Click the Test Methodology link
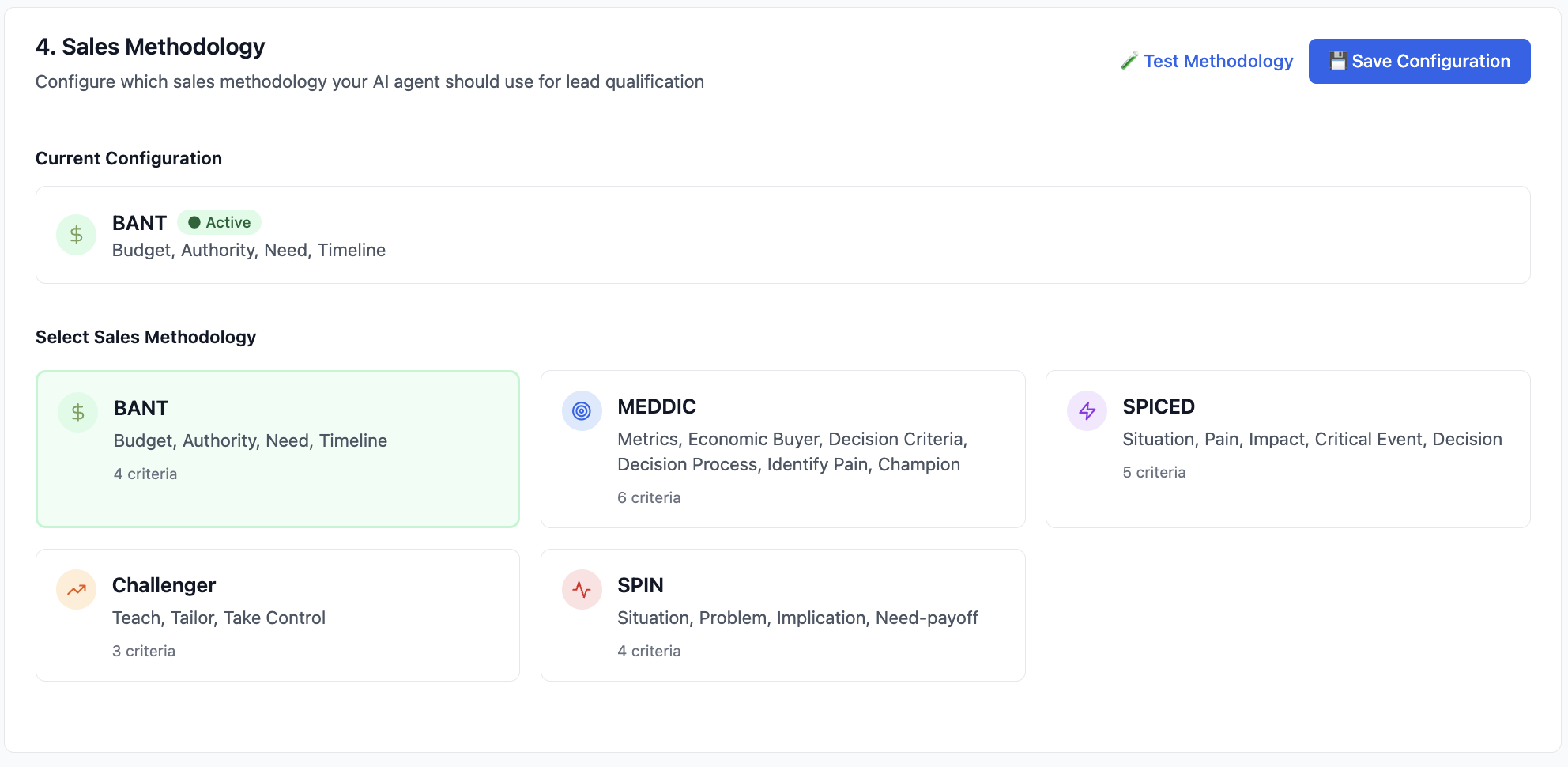This screenshot has height=767, width=1568. (x=1217, y=62)
